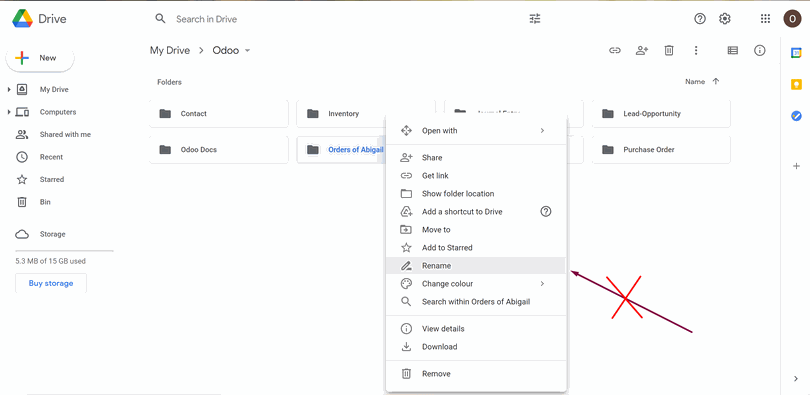Click the toolbar trash Remove icon
The width and height of the screenshot is (810, 395).
coord(669,51)
